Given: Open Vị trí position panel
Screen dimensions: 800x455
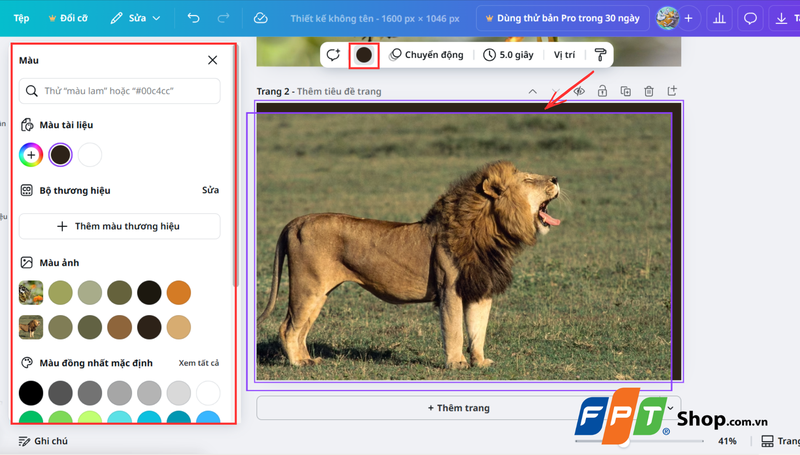Looking at the screenshot, I should pyautogui.click(x=564, y=55).
